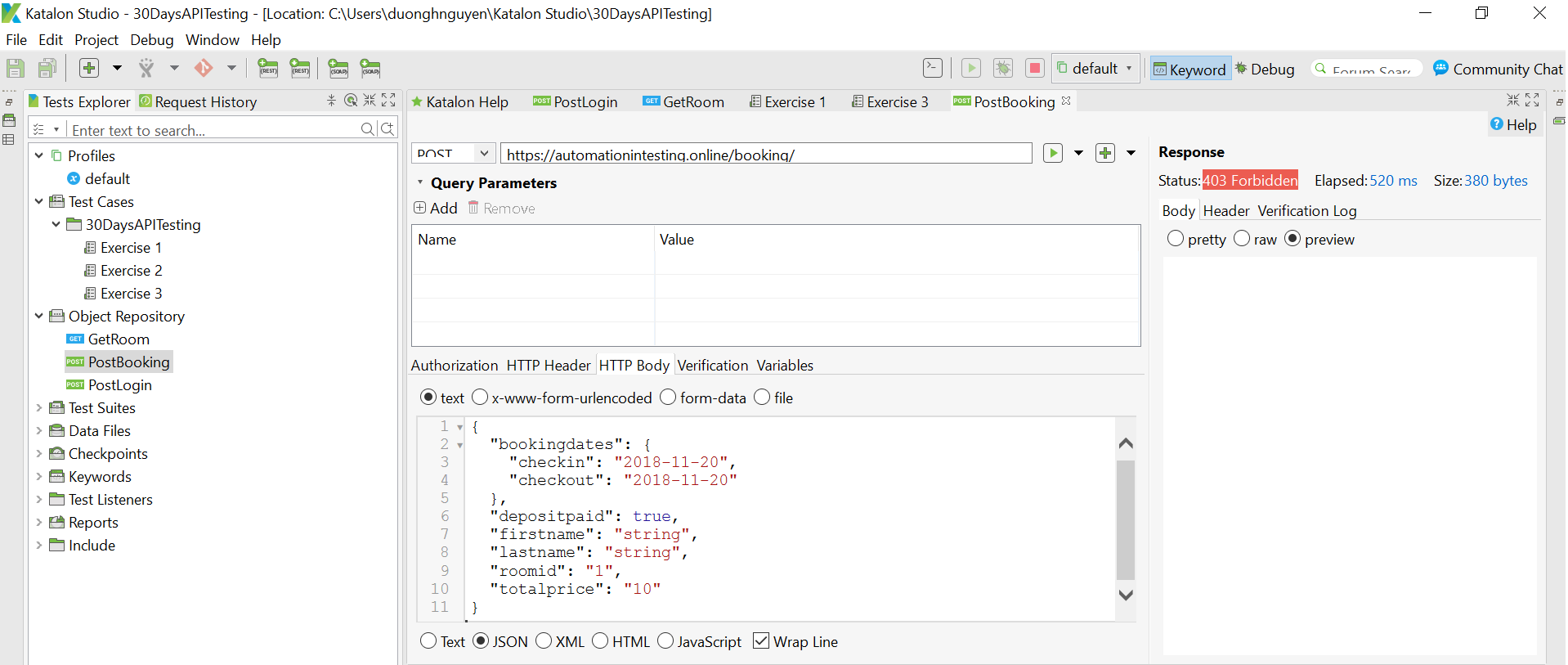Collapse the Query Parameters section
This screenshot has width=1568, height=665.
(420, 182)
